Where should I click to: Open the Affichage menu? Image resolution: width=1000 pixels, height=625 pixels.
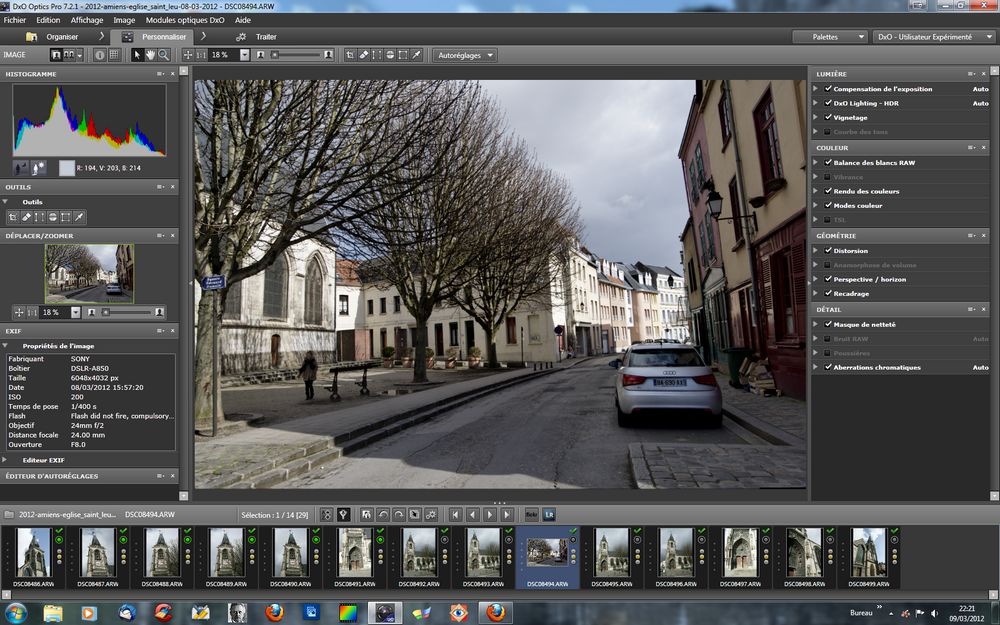(87, 20)
